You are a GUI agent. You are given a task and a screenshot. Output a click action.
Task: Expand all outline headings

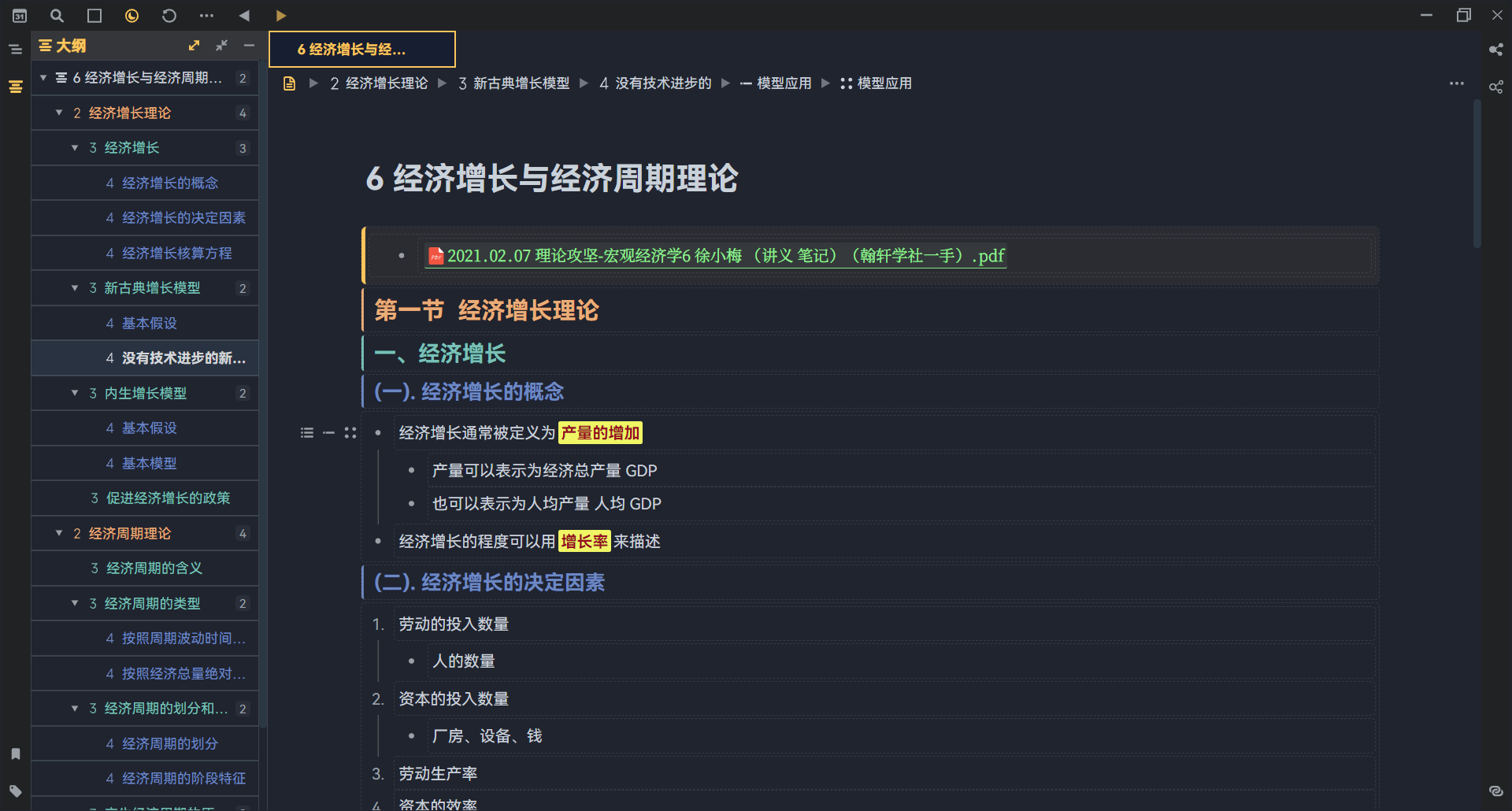(x=194, y=46)
